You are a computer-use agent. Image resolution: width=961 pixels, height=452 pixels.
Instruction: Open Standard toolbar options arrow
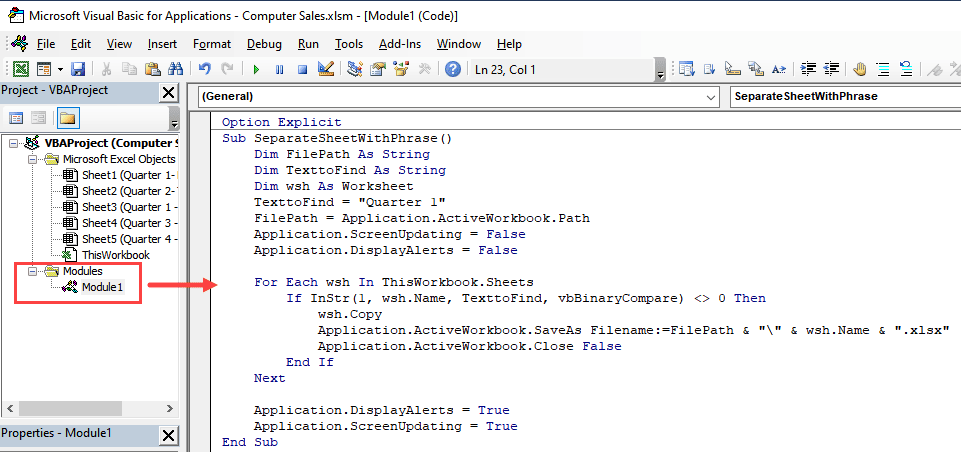click(x=660, y=71)
